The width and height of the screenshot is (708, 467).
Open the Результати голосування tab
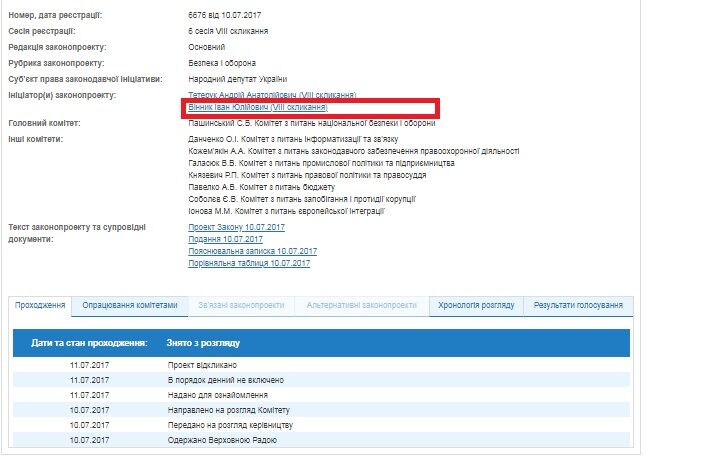(578, 305)
